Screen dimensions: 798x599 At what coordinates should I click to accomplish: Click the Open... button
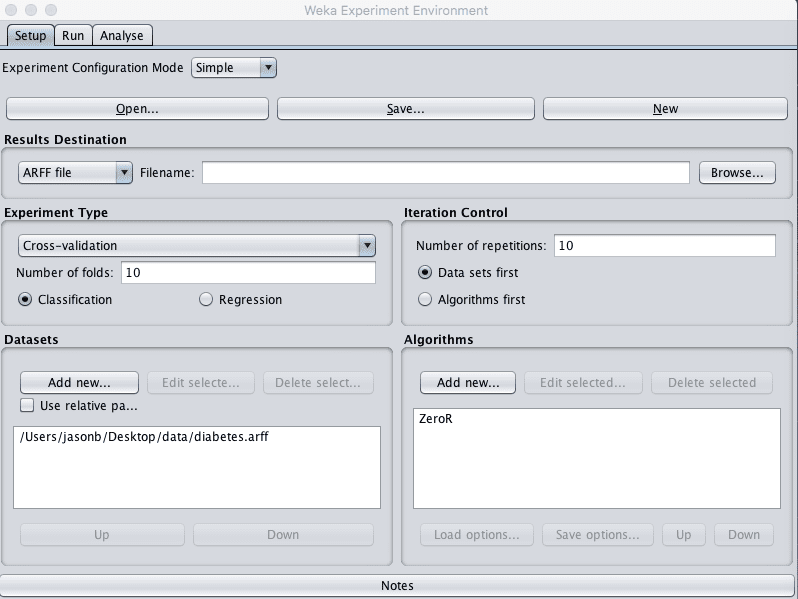(137, 109)
